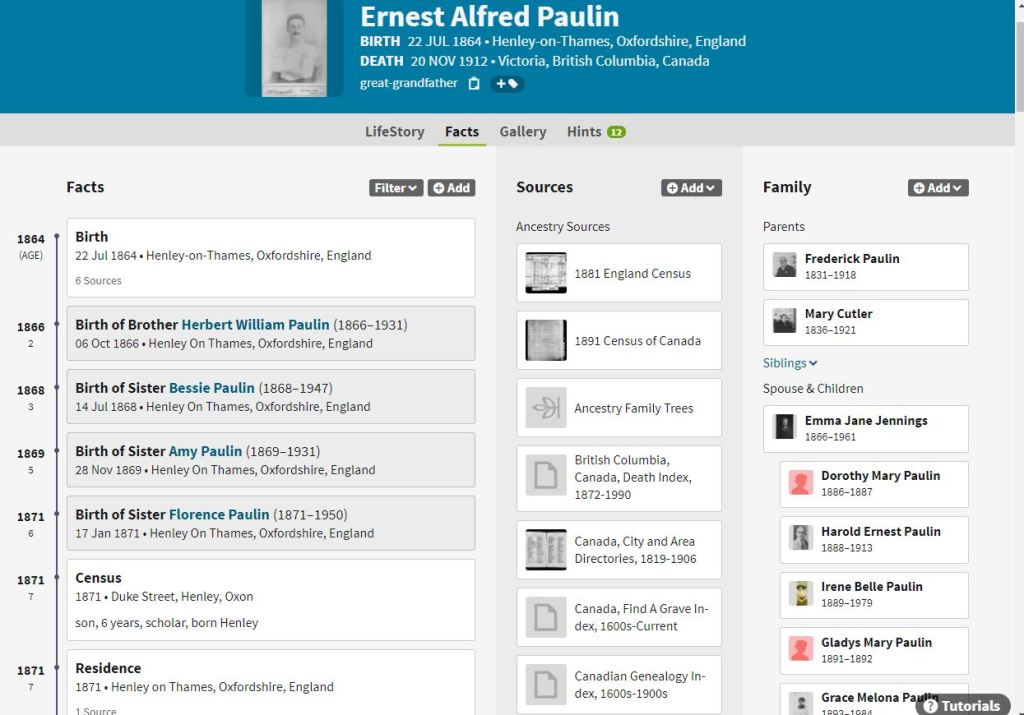1024x715 pixels.
Task: Open the Hints tab with 12 hints
Action: [595, 132]
